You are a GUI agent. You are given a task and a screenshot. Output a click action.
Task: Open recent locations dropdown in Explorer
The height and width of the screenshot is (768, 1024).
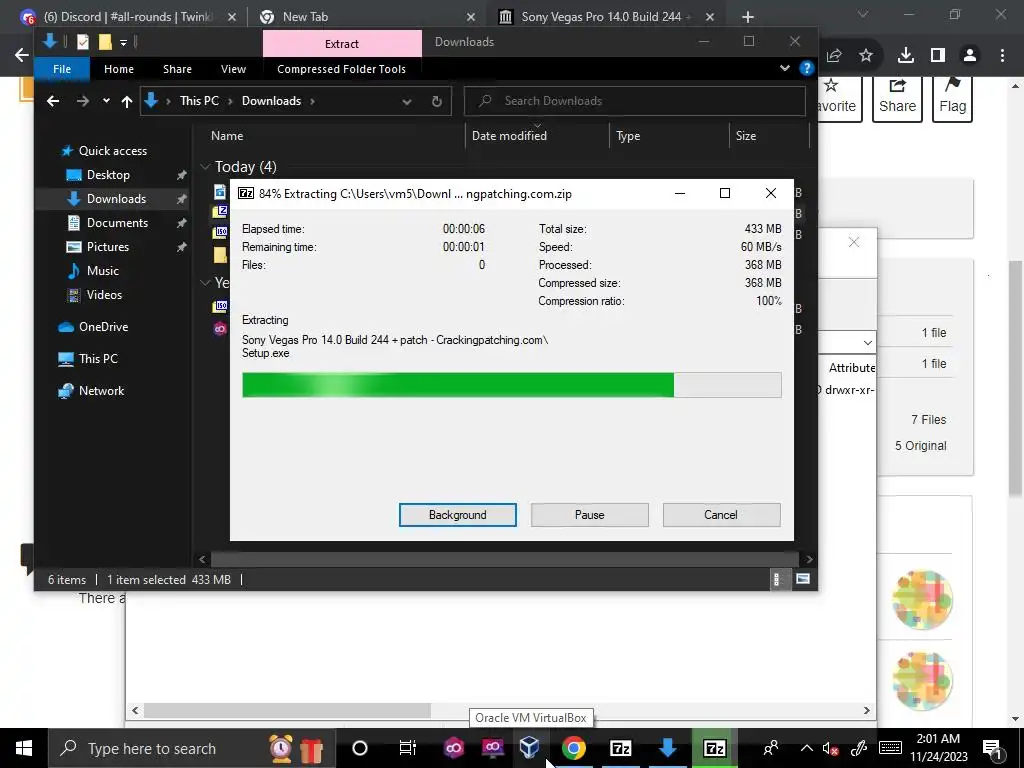tap(106, 101)
